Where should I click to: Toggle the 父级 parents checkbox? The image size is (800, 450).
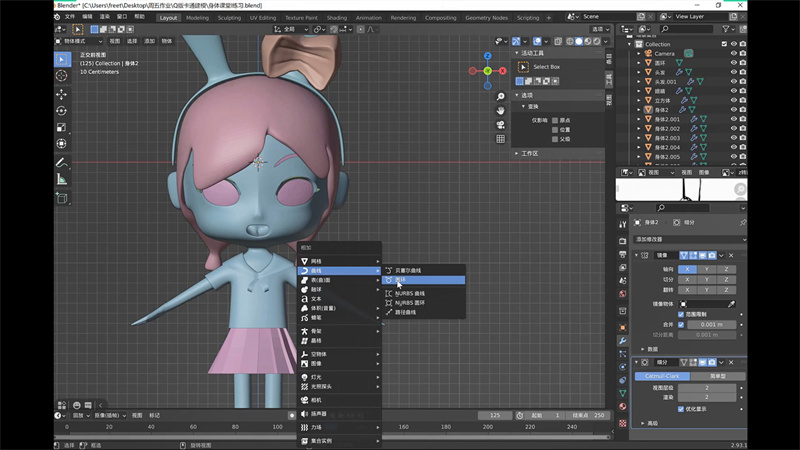click(555, 139)
